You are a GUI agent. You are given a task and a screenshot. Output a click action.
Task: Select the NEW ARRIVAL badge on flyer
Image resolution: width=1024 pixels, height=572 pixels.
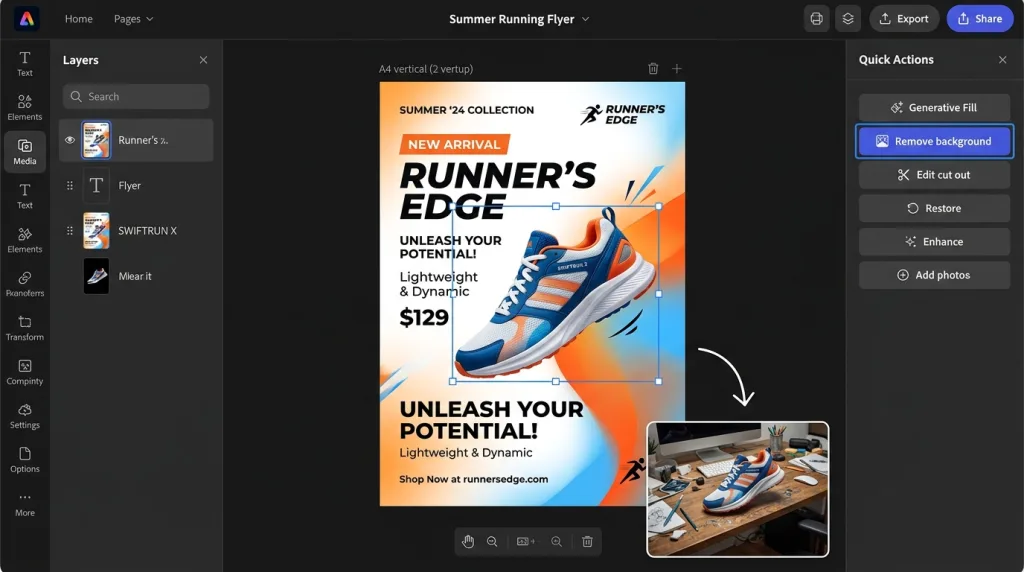click(x=455, y=144)
